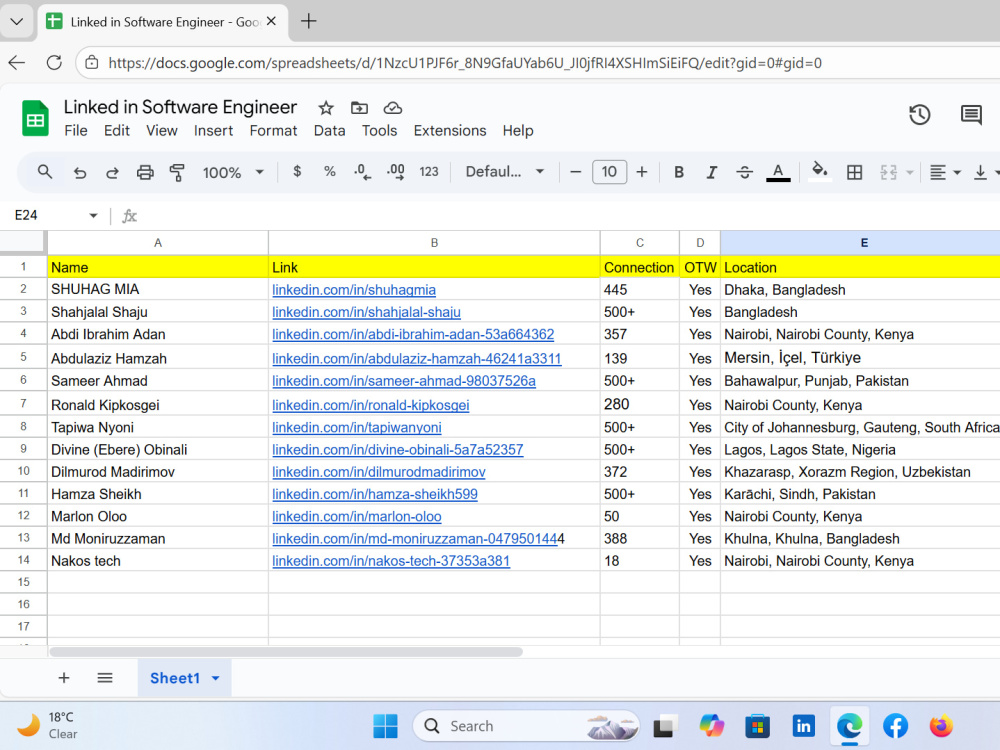Viewport: 1000px width, 750px height.
Task: Open the Data menu
Action: coord(329,131)
